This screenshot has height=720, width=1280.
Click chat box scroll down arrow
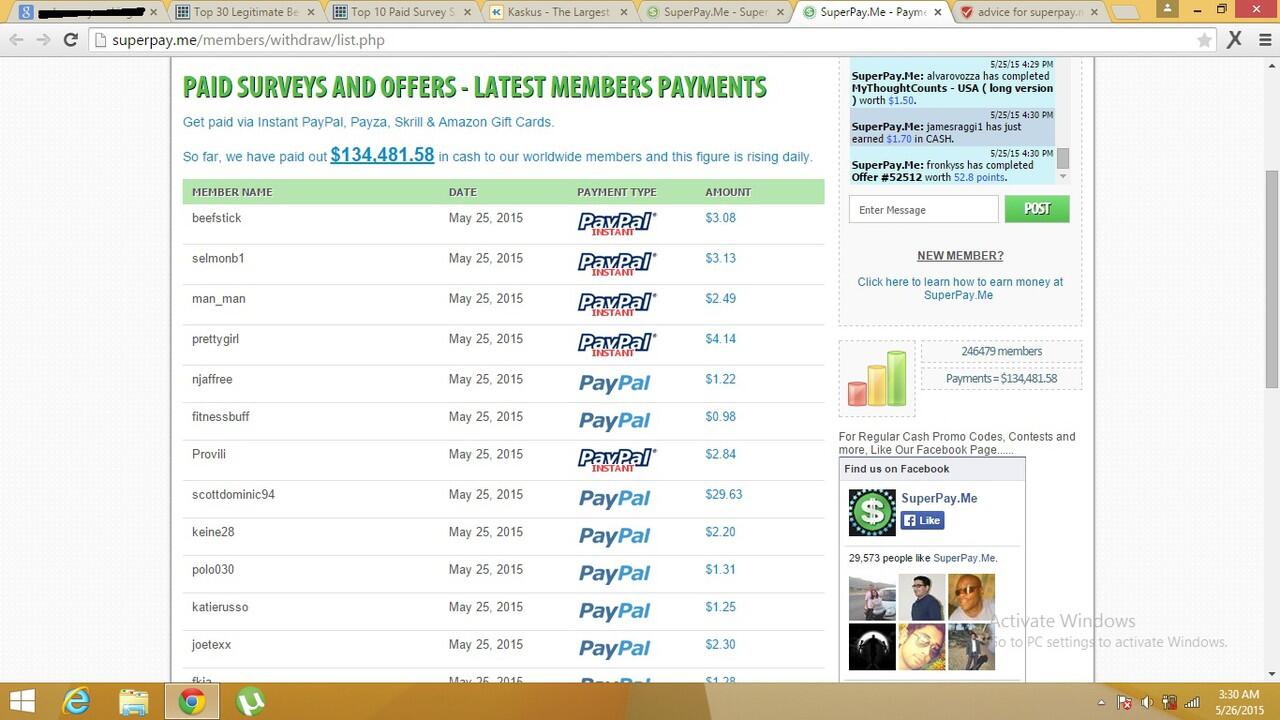coord(1063,176)
